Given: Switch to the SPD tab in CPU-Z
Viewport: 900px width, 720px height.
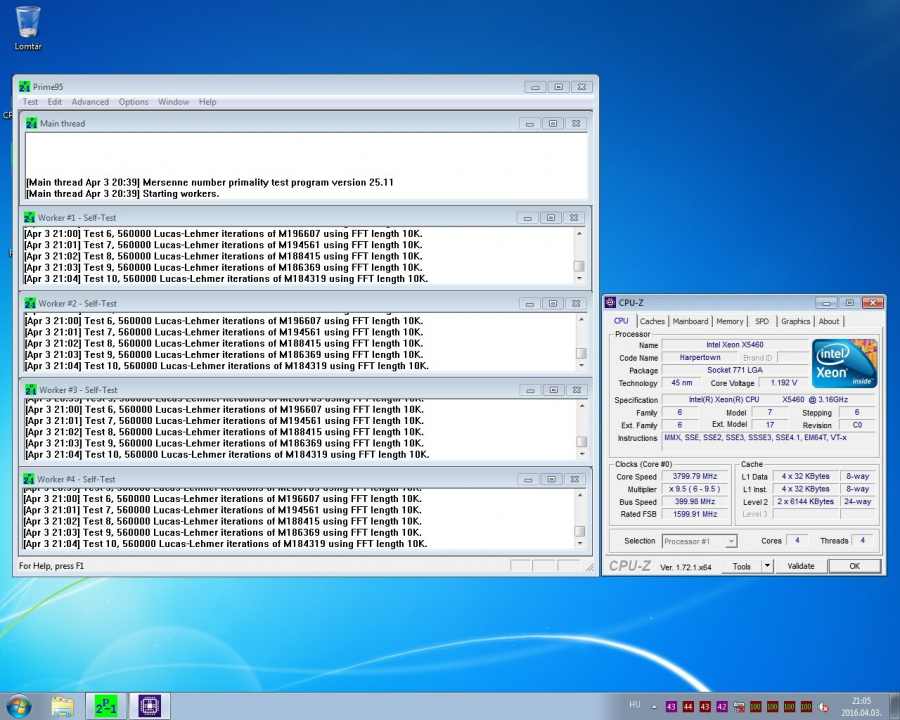Looking at the screenshot, I should (x=762, y=322).
